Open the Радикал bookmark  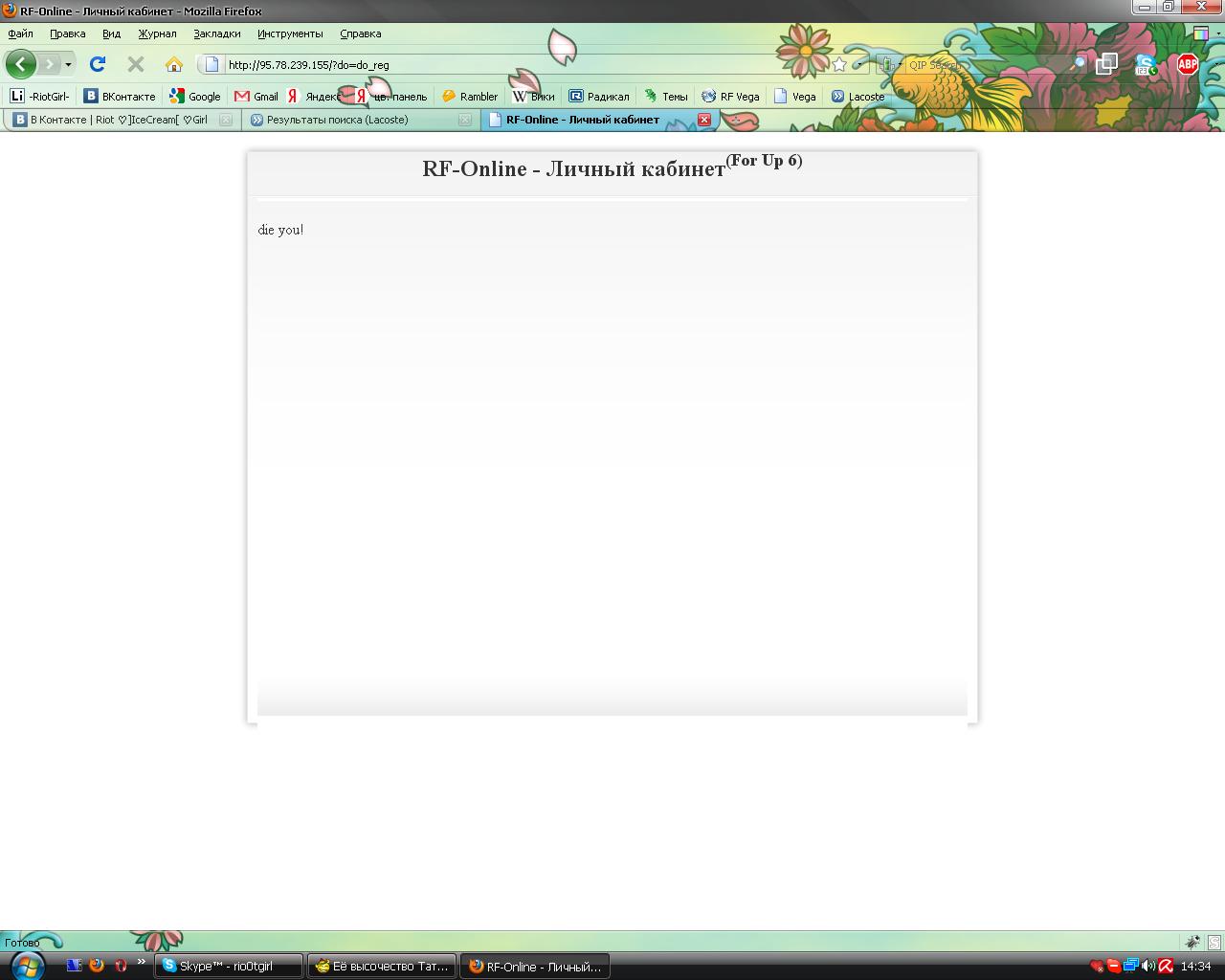(x=599, y=96)
